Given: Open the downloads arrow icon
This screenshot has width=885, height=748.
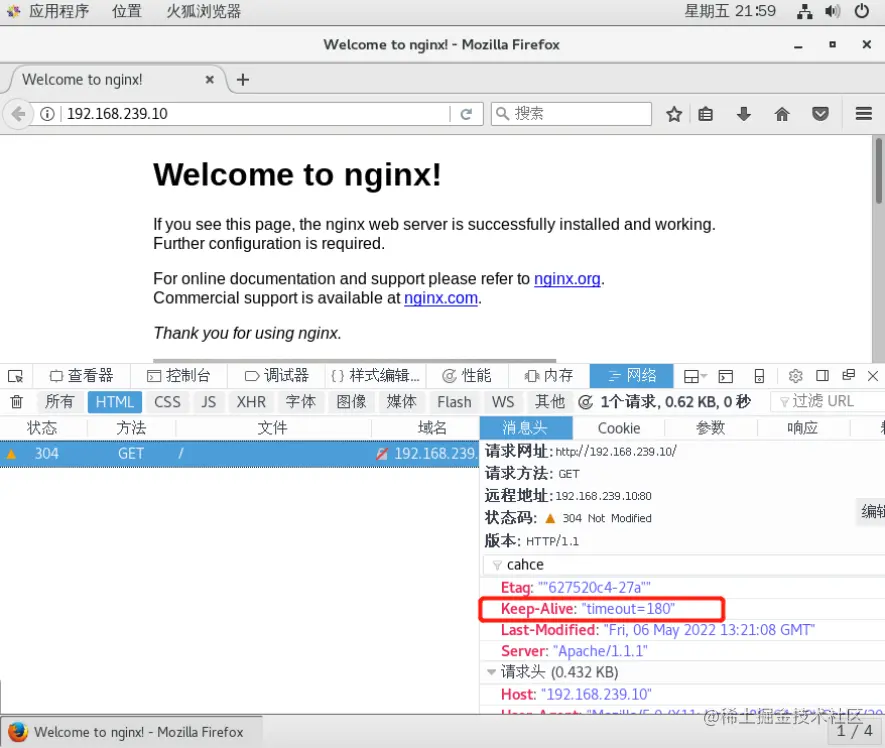Looking at the screenshot, I should coord(744,114).
